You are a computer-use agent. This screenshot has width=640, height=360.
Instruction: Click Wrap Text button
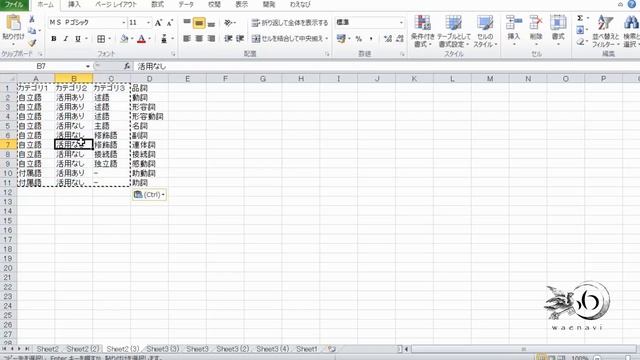tap(290, 23)
